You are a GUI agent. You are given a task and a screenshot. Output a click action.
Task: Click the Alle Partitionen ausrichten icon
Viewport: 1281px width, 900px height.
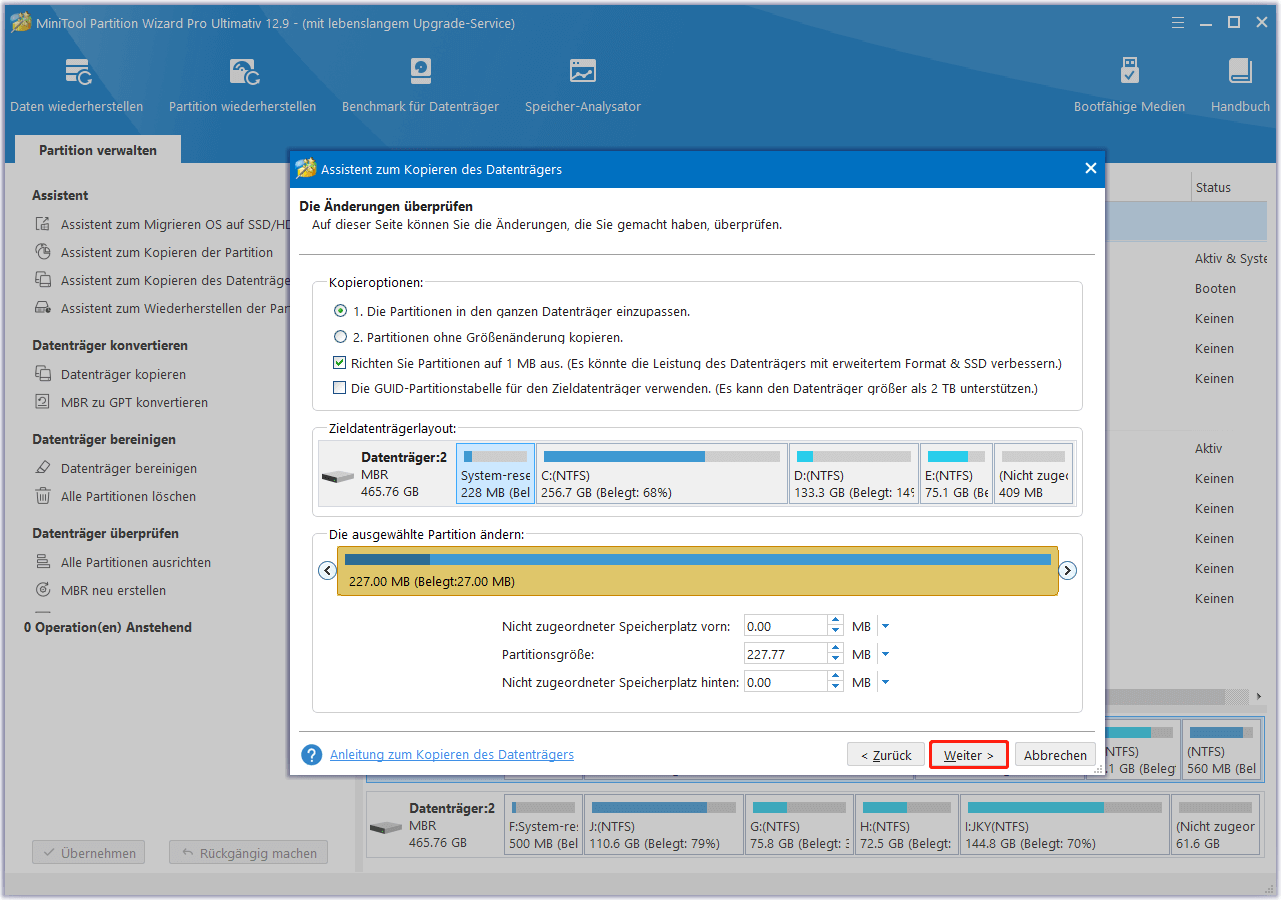click(x=43, y=562)
